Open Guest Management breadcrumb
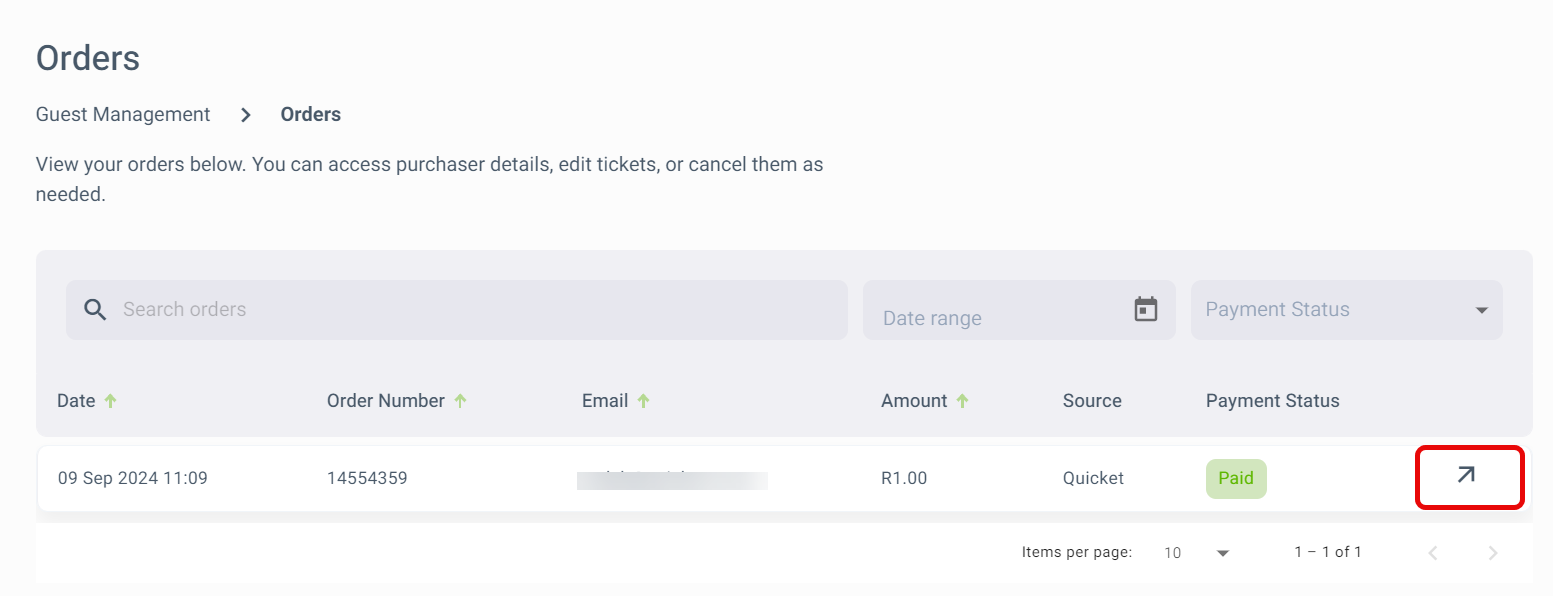 coord(123,114)
